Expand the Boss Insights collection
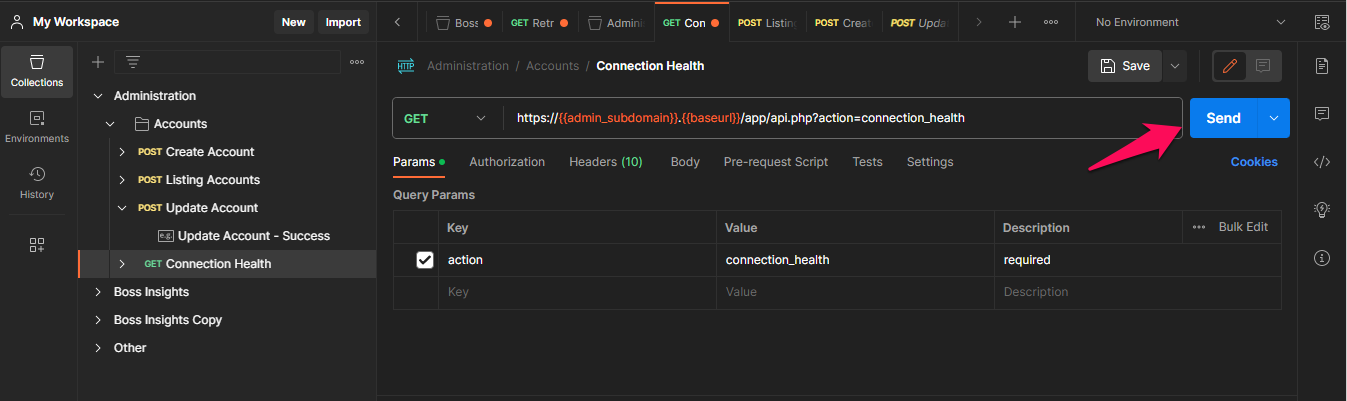The image size is (1347, 401). pos(97,292)
